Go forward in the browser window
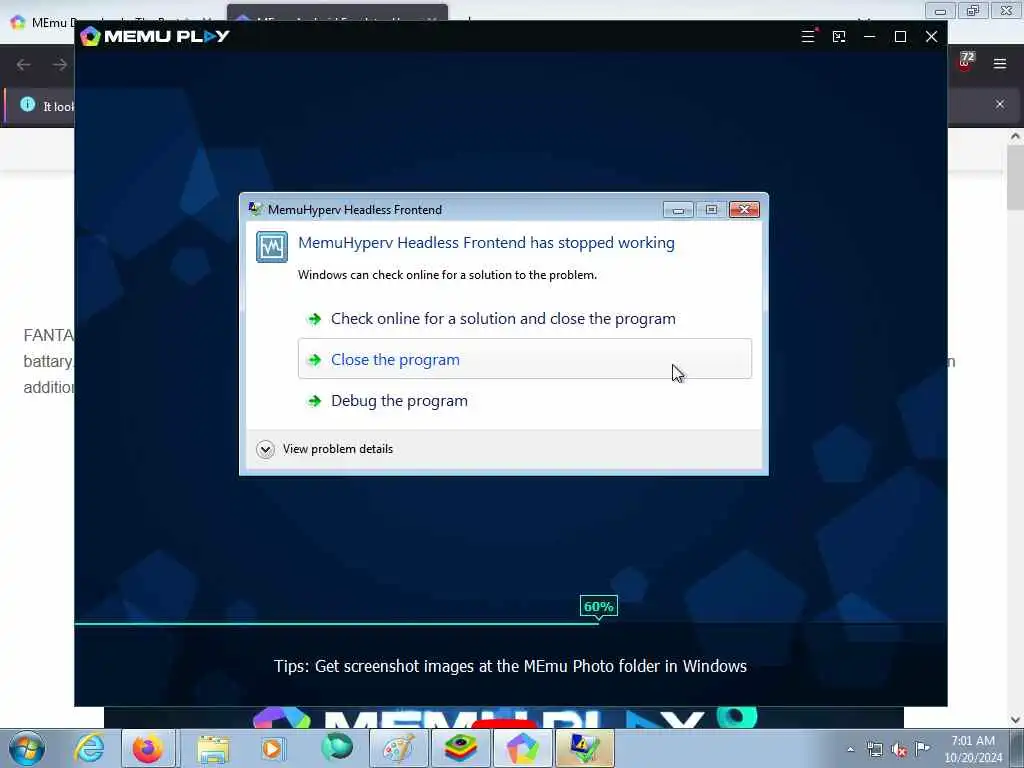This screenshot has height=768, width=1024. pyautogui.click(x=59, y=64)
